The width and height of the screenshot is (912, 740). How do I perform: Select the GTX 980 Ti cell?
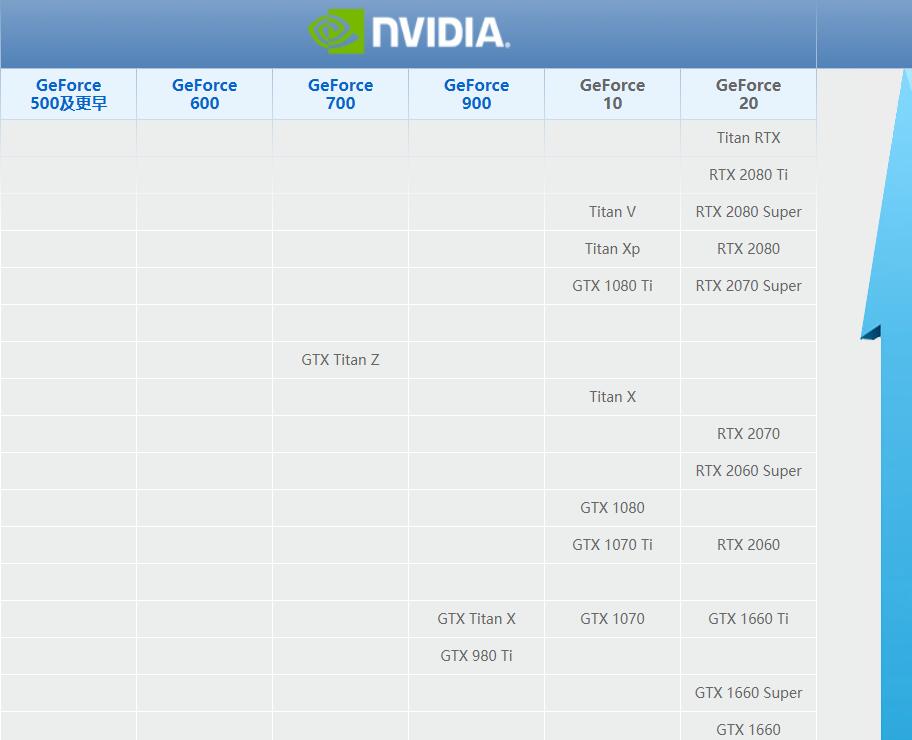point(476,656)
